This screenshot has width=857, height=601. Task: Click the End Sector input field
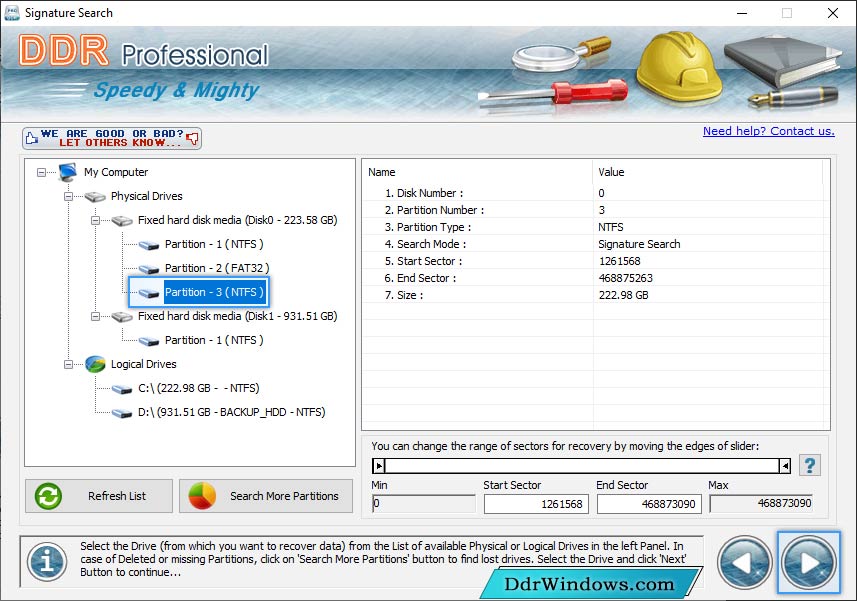pyautogui.click(x=649, y=504)
